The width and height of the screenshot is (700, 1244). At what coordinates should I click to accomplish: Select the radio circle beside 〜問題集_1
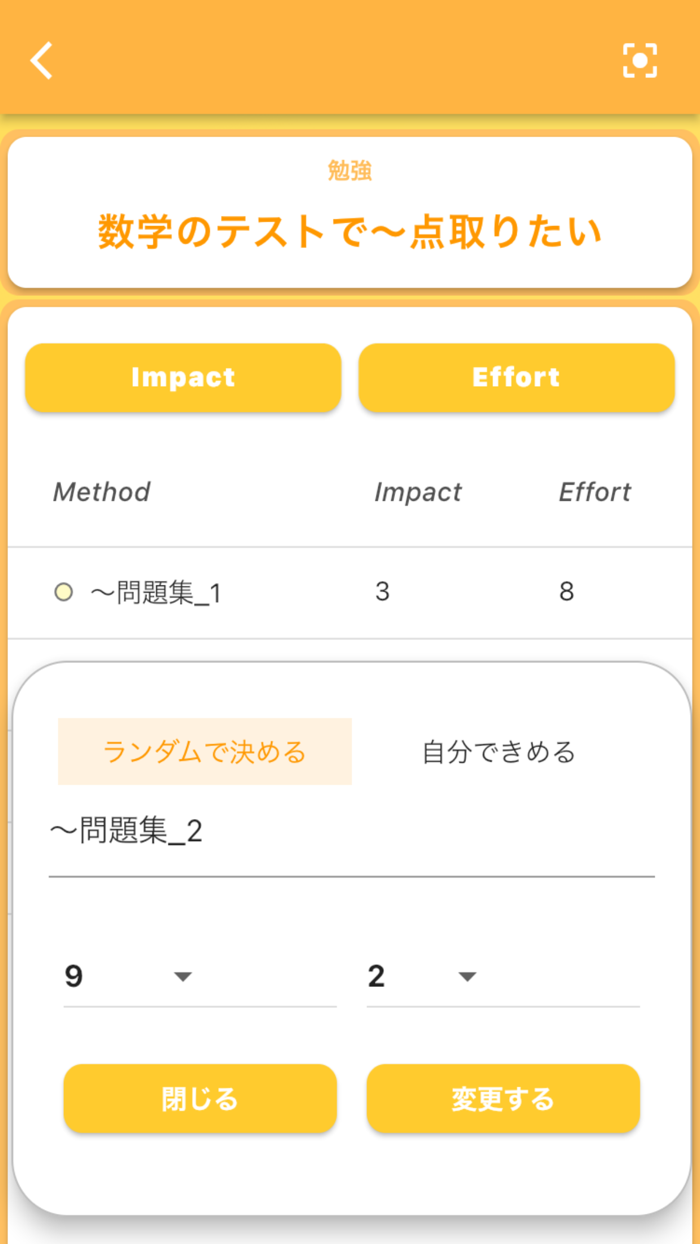coord(62,592)
